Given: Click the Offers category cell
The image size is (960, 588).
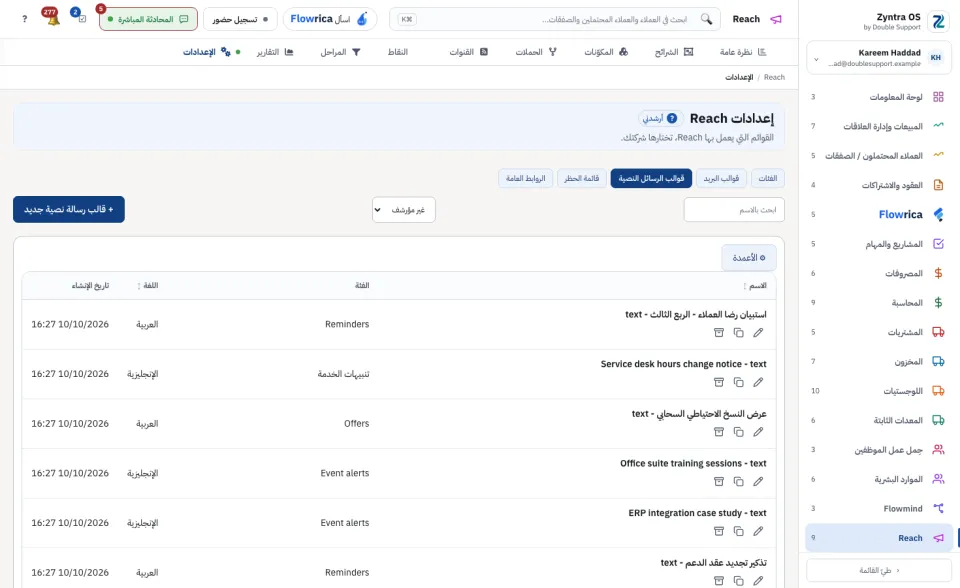Looking at the screenshot, I should [x=356, y=423].
